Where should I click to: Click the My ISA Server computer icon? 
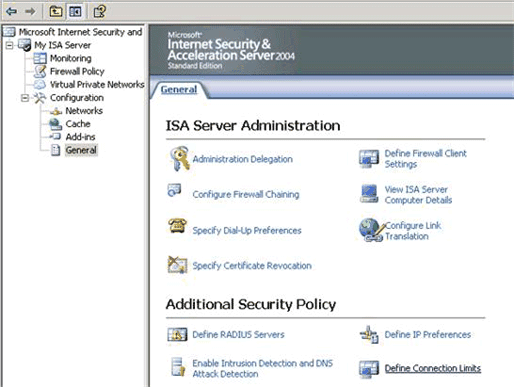25,45
